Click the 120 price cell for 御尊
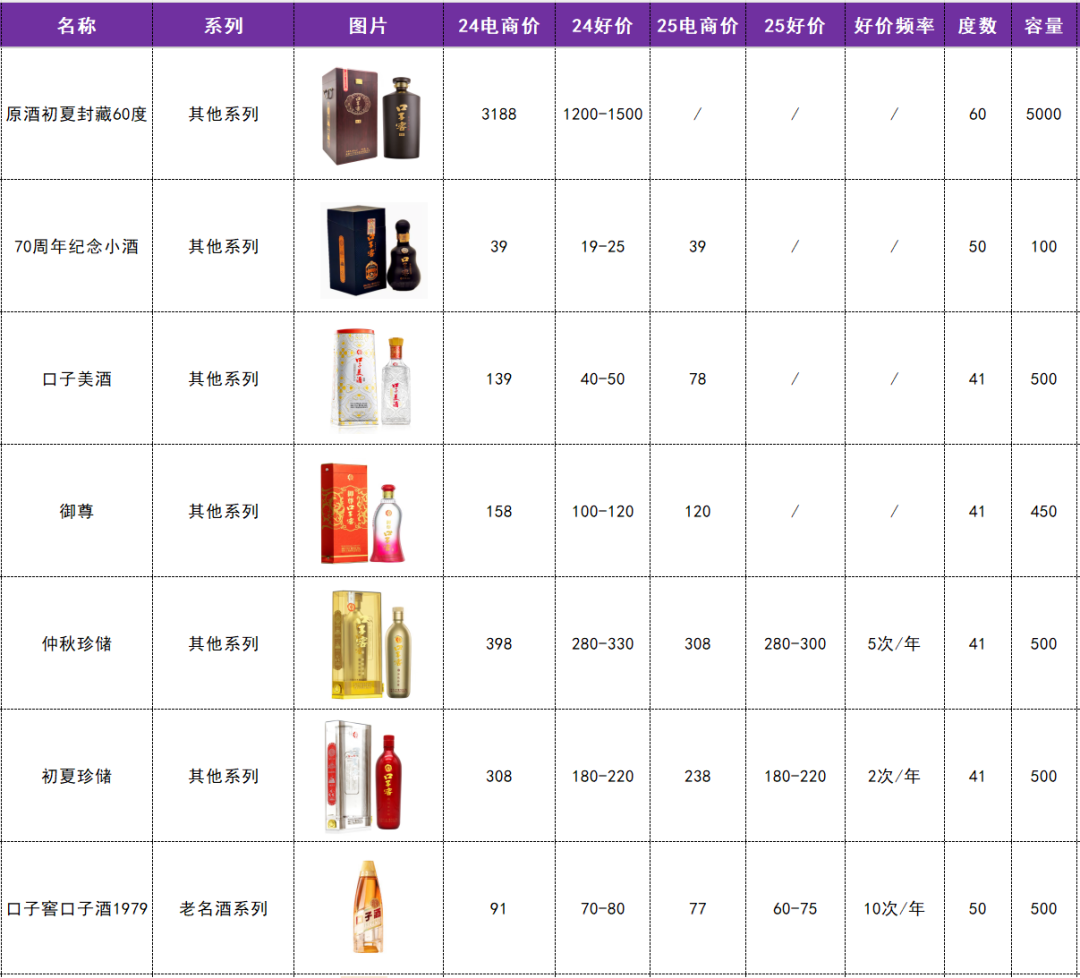1080x978 pixels. point(698,511)
